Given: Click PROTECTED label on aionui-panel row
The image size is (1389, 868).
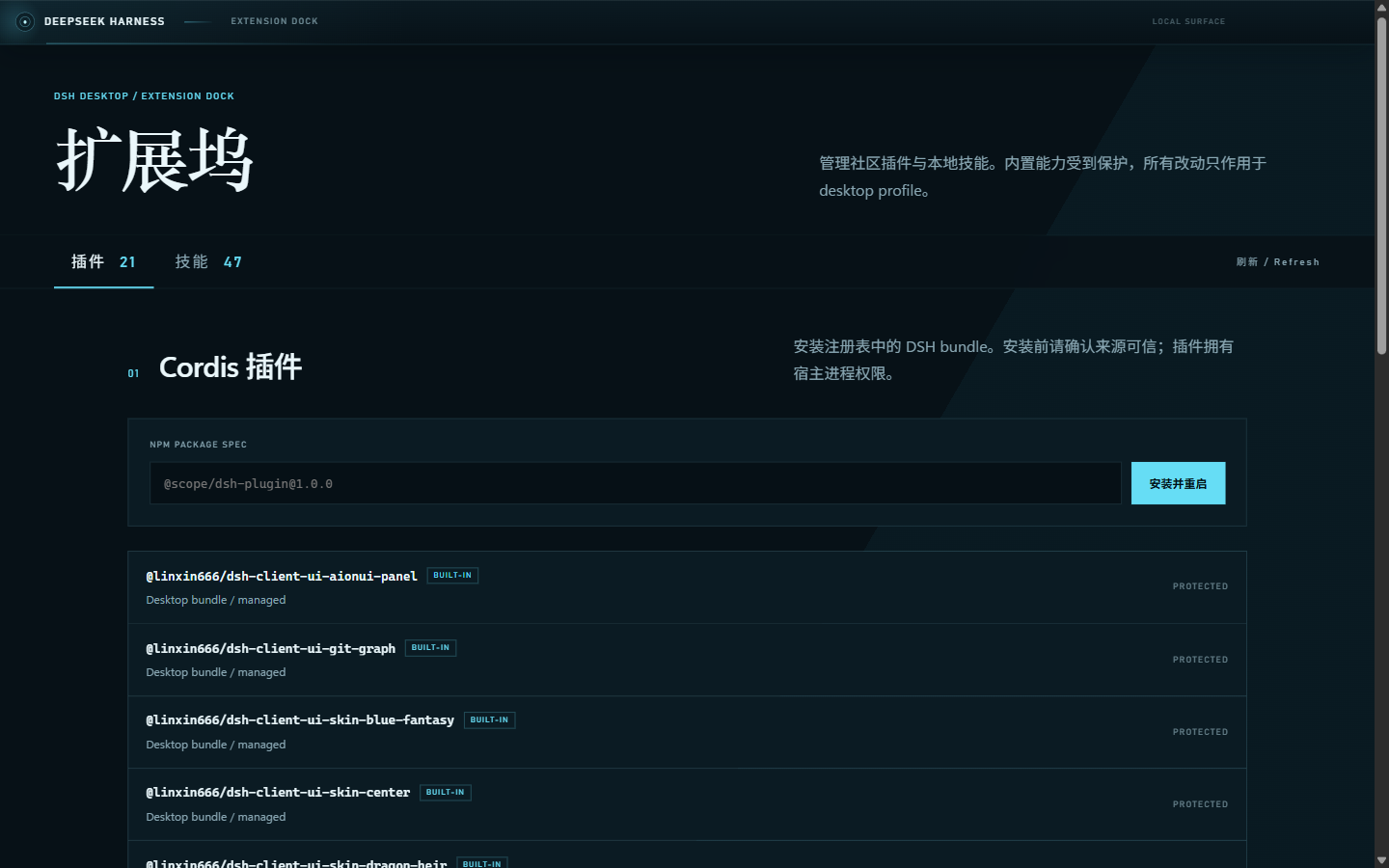Looking at the screenshot, I should coord(1200,586).
